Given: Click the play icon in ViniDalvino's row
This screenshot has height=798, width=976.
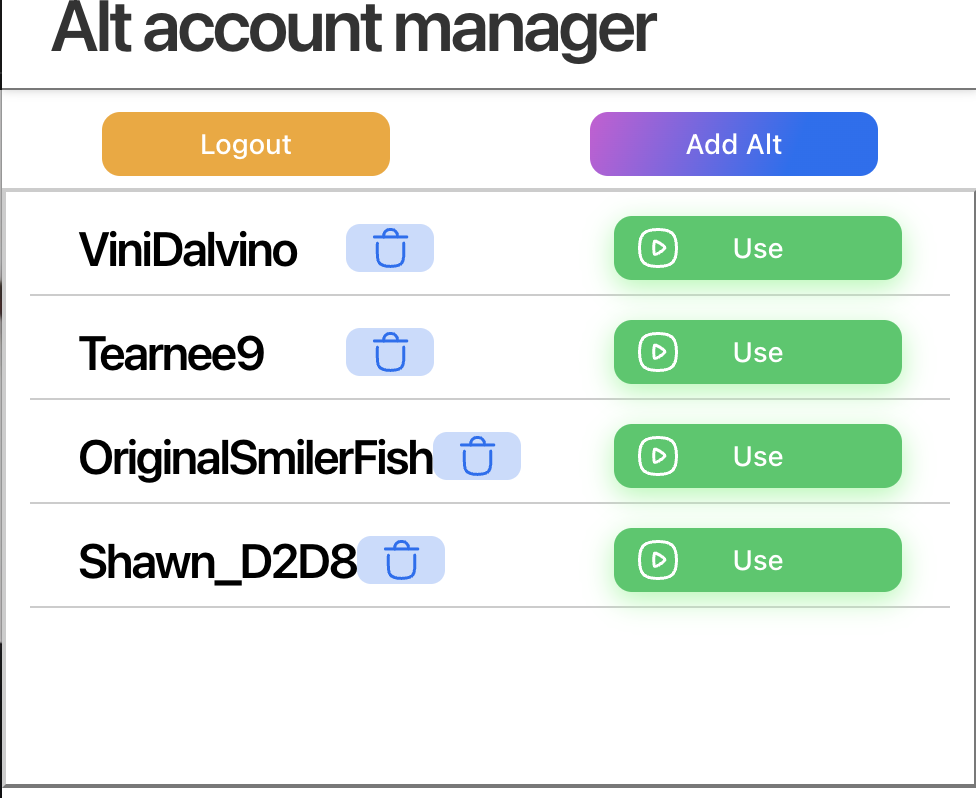Looking at the screenshot, I should point(658,248).
